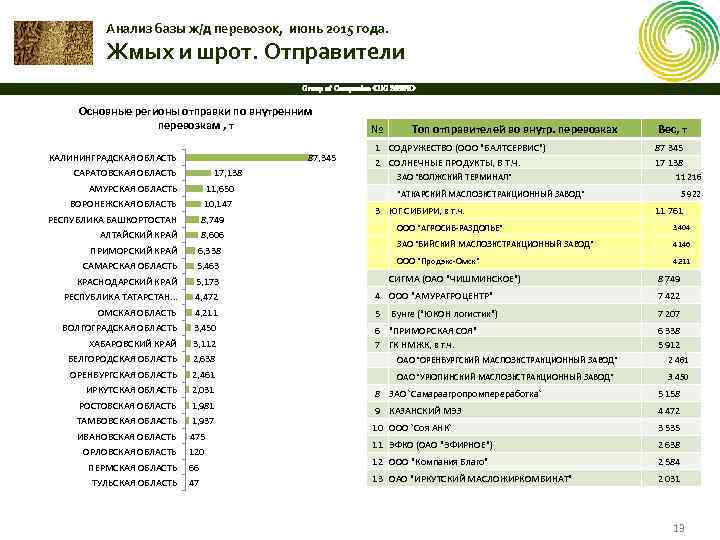720x540 pixels.
Task: Click the '№' column header
Action: click(x=377, y=129)
